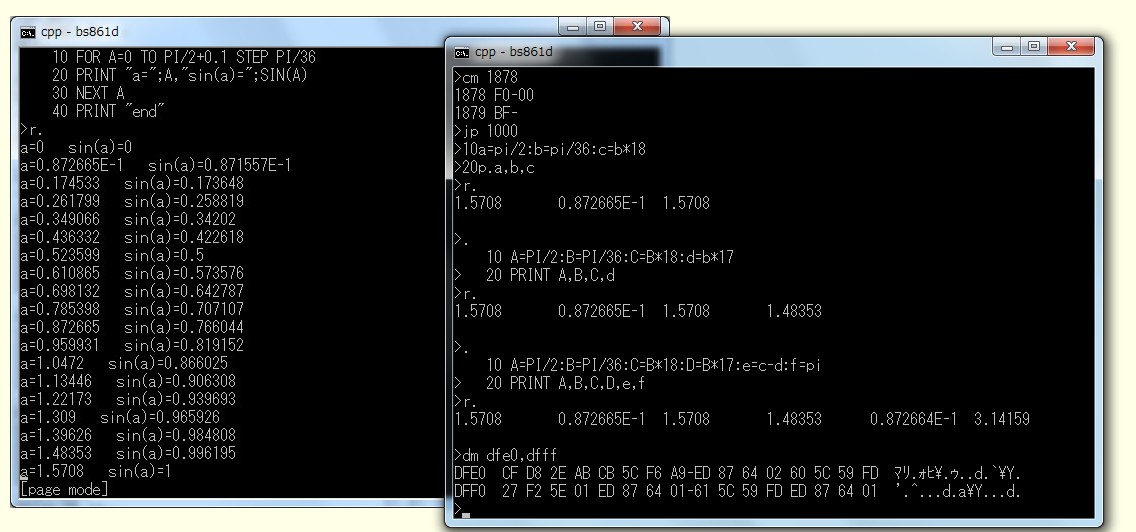The image size is (1136, 532).
Task: Click output line 'a=0 sin(a)=0'
Action: point(76,147)
